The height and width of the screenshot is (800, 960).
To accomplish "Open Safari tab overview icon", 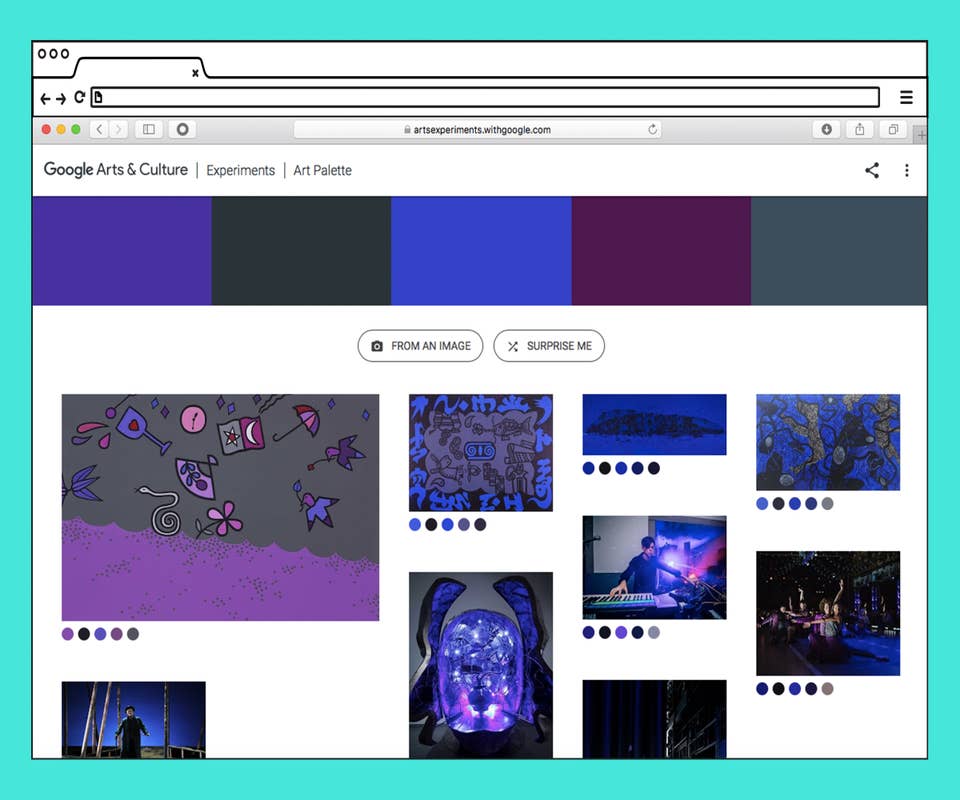I will tap(893, 129).
